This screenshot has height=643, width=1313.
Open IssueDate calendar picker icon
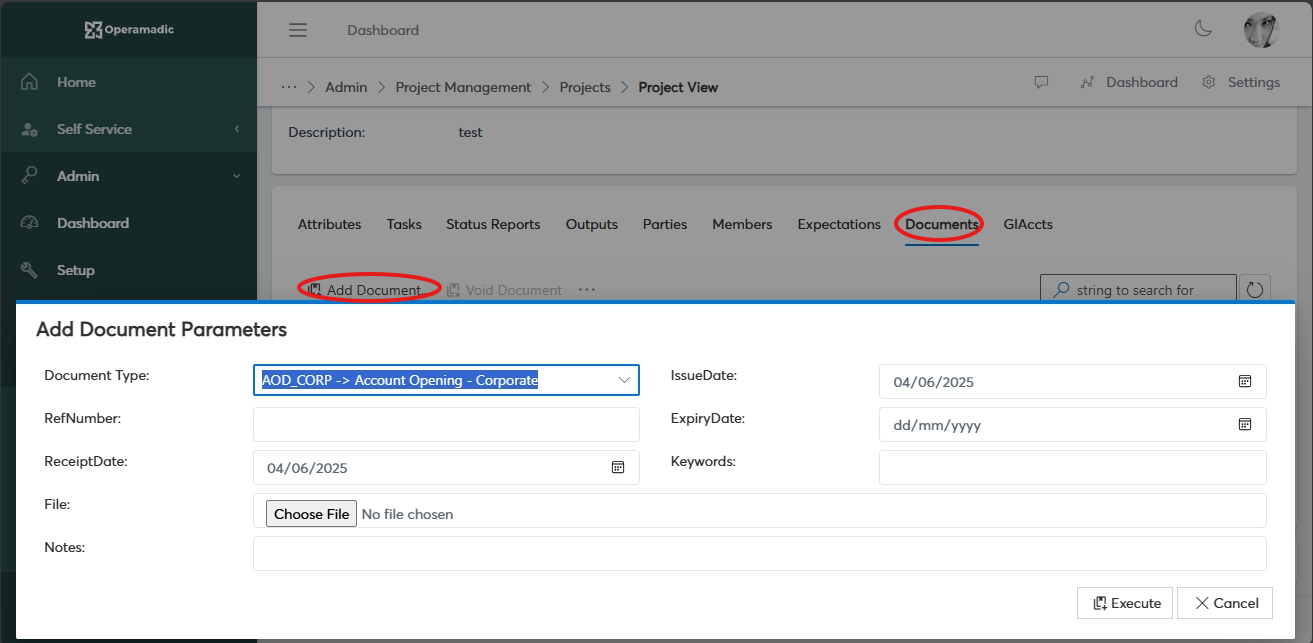click(x=1245, y=381)
